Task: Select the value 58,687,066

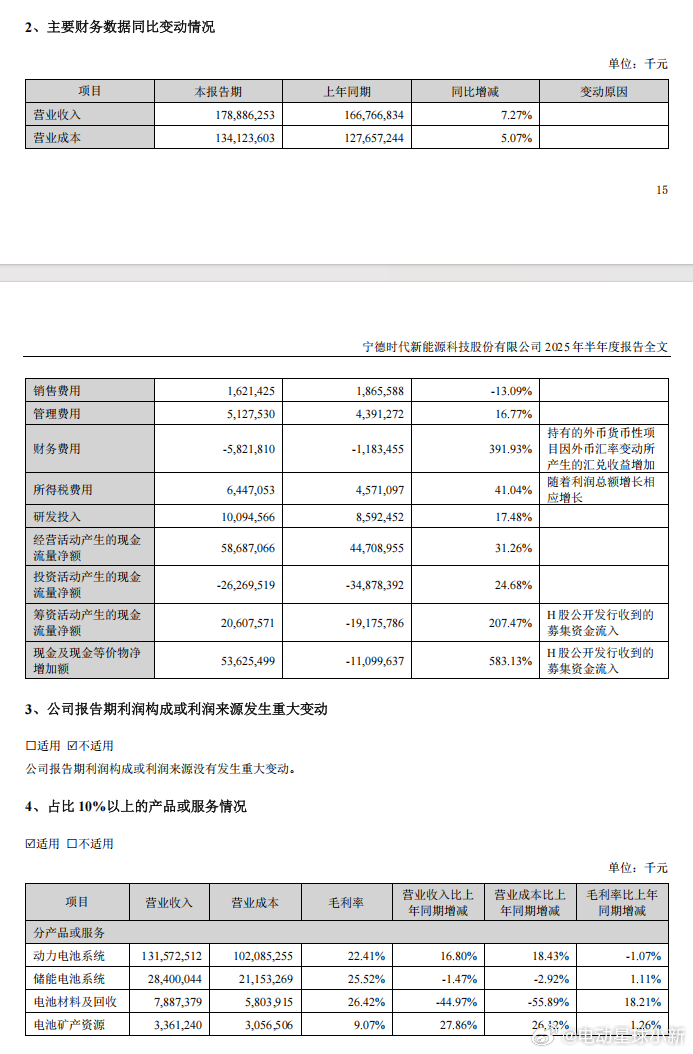Action: coord(248,548)
